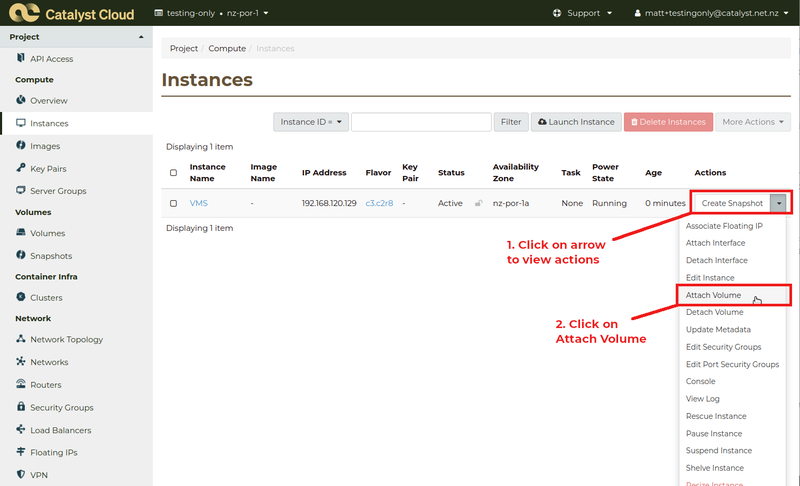Click the Key Pairs key icon
Screen dimensions: 800x486
tap(20, 168)
